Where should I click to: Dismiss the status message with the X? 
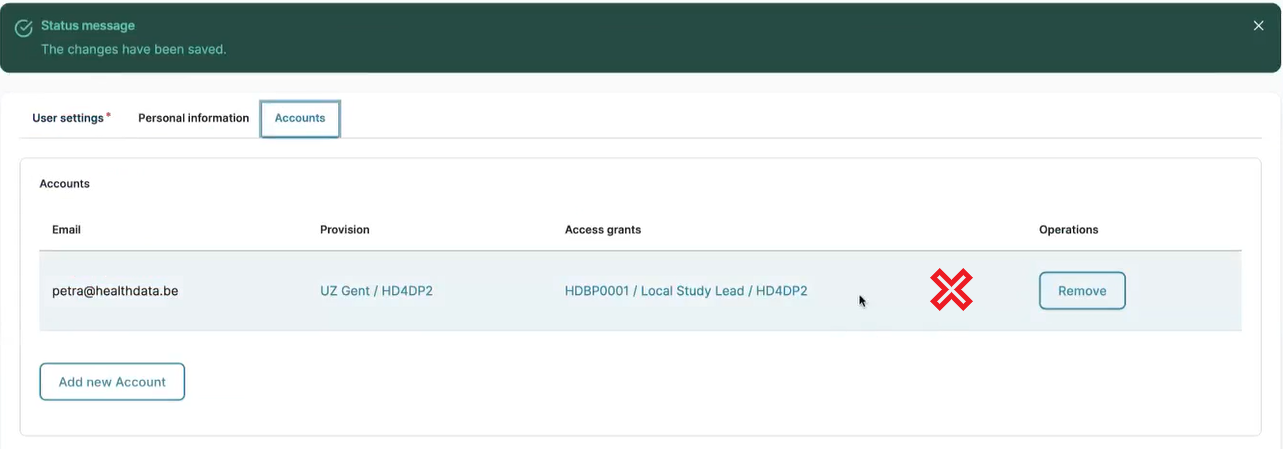click(1258, 26)
